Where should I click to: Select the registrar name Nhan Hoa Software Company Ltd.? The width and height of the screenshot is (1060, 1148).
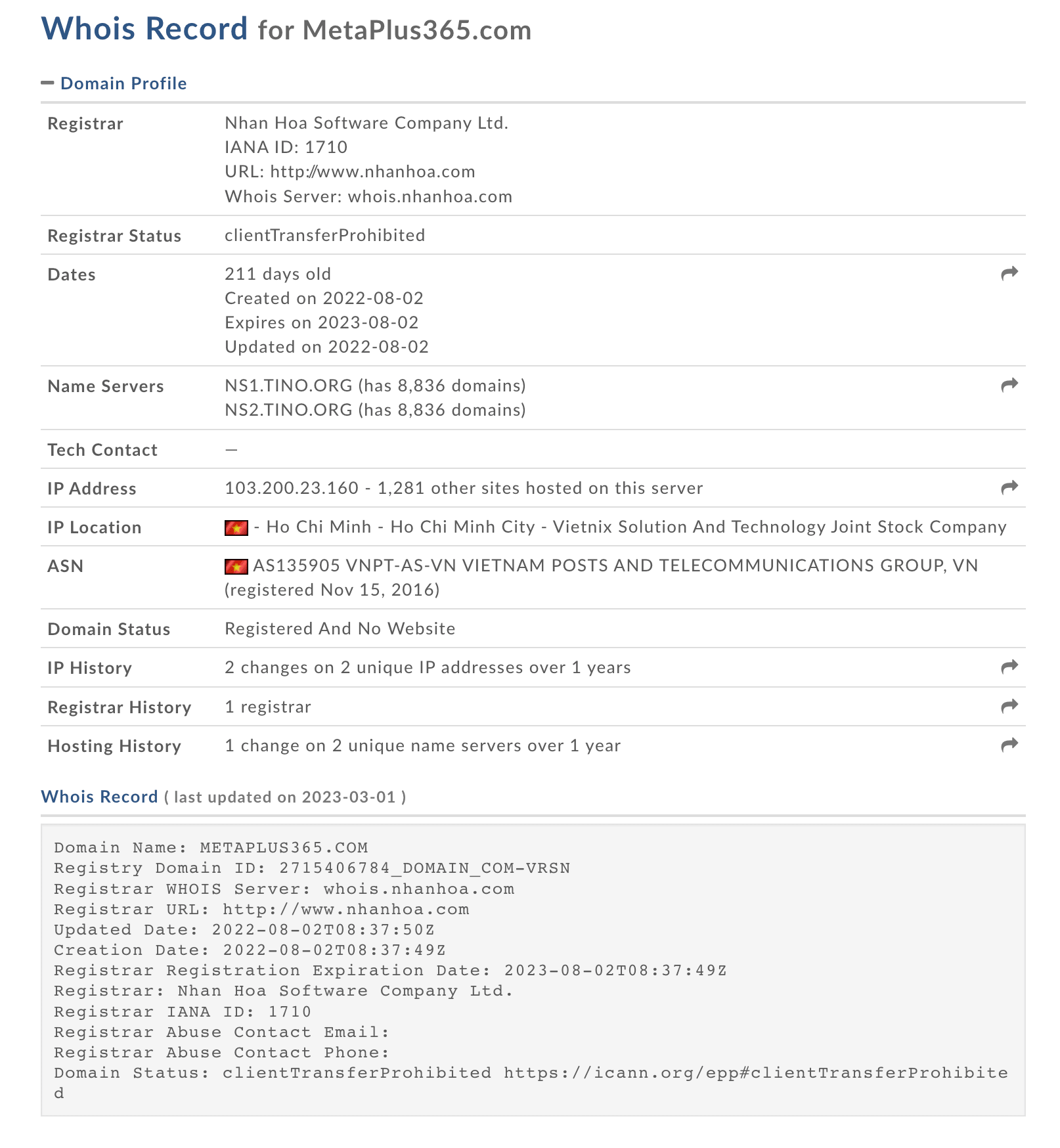(x=366, y=123)
